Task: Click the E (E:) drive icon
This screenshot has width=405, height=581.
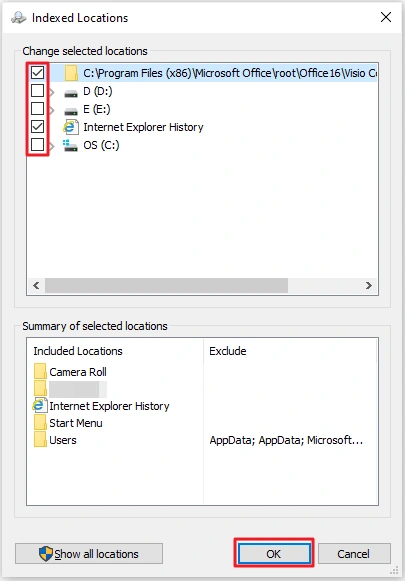Action: 71,111
